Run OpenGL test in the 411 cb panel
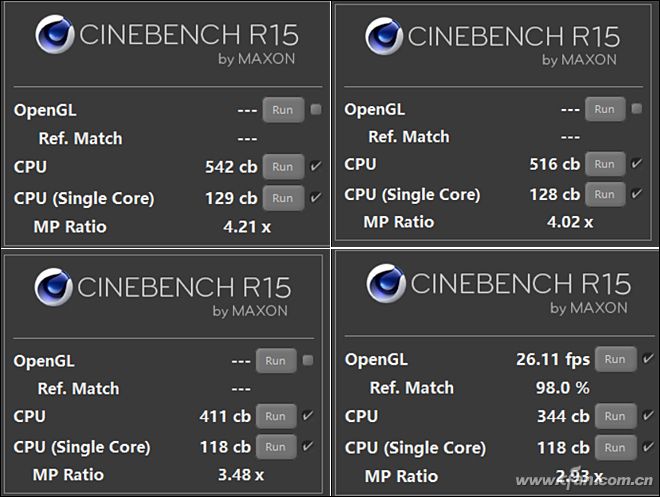This screenshot has width=660, height=497. tap(276, 361)
